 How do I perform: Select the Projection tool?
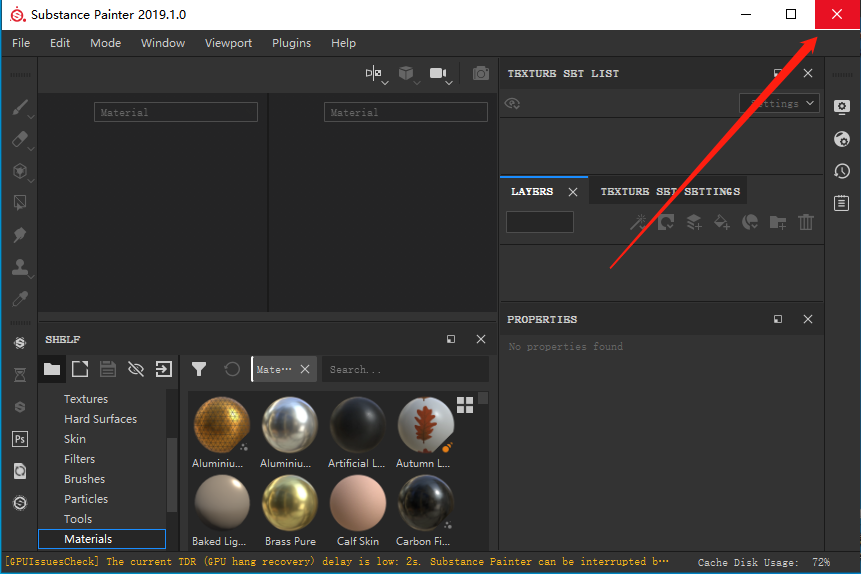pos(20,171)
